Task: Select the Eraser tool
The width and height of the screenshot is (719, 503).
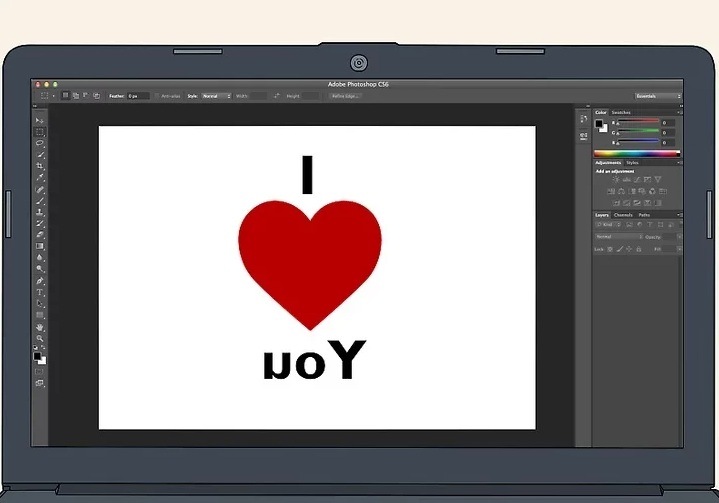Action: 39,235
